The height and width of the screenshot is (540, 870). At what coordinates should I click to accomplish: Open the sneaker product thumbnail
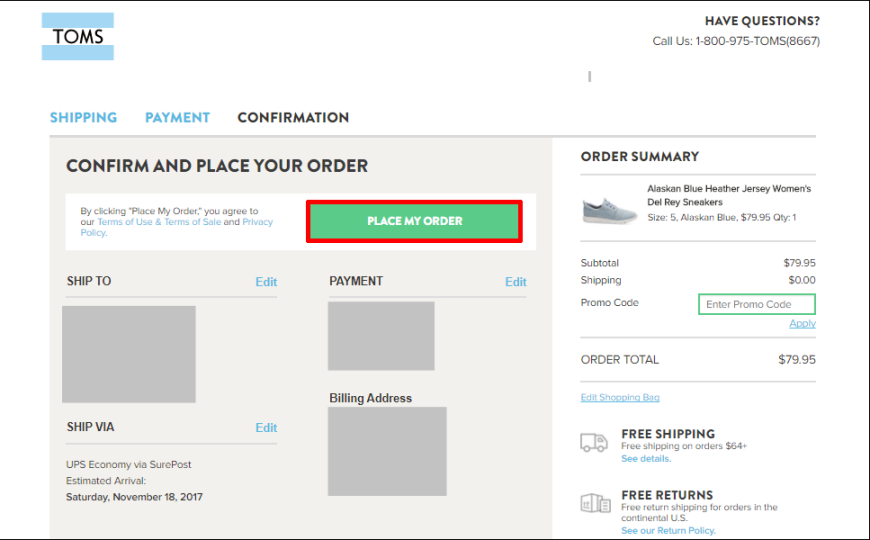tap(610, 209)
